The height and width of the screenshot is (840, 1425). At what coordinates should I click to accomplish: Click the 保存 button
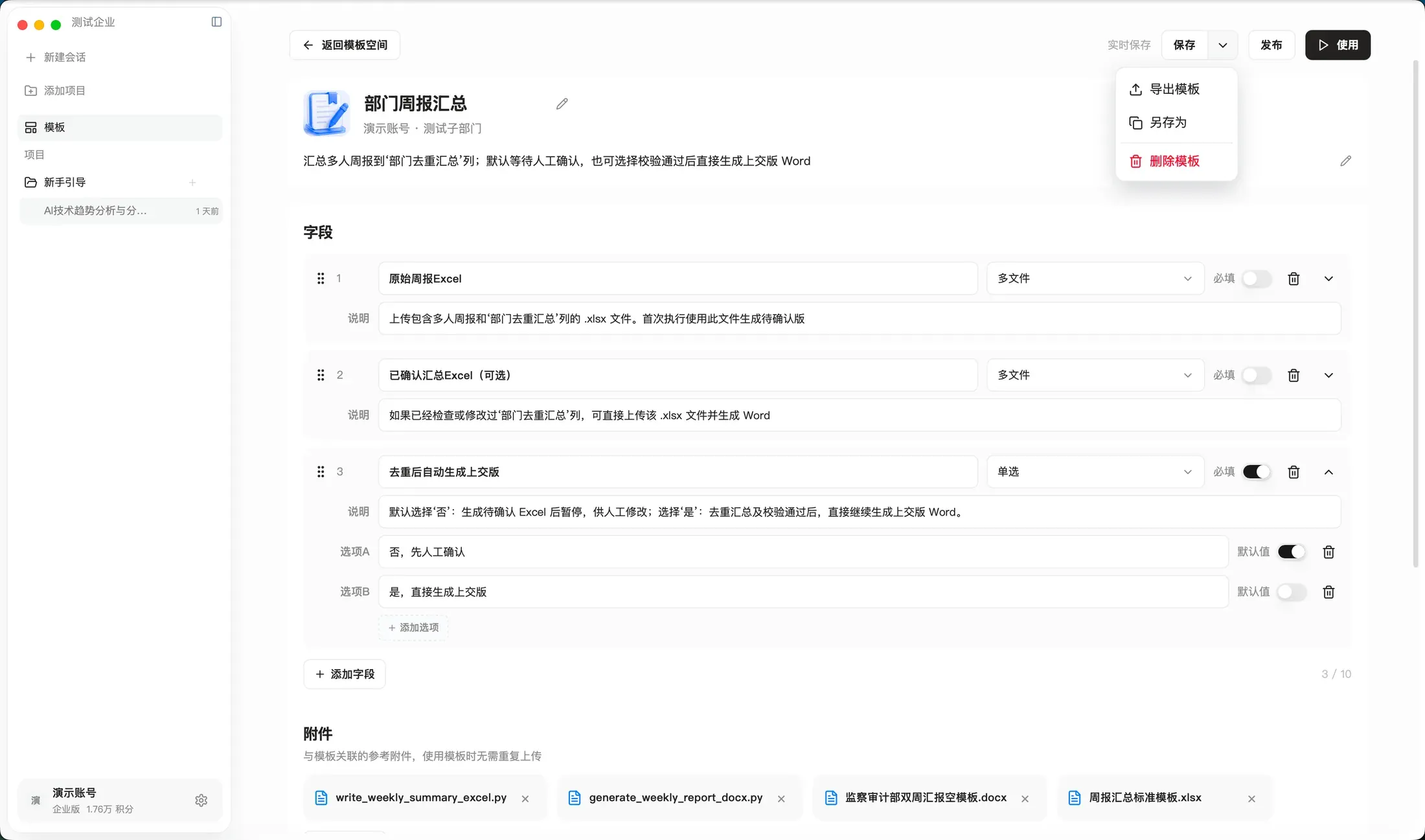[1184, 45]
